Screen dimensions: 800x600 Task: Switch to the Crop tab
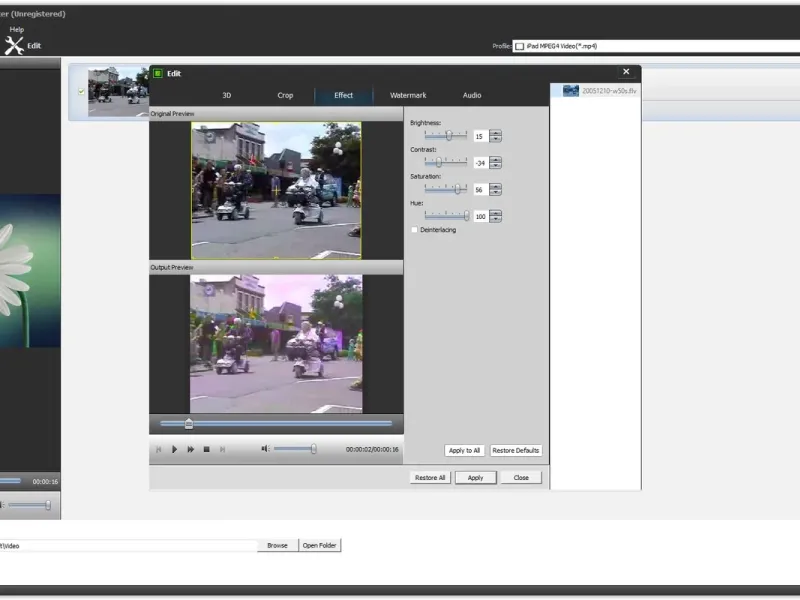tap(285, 95)
